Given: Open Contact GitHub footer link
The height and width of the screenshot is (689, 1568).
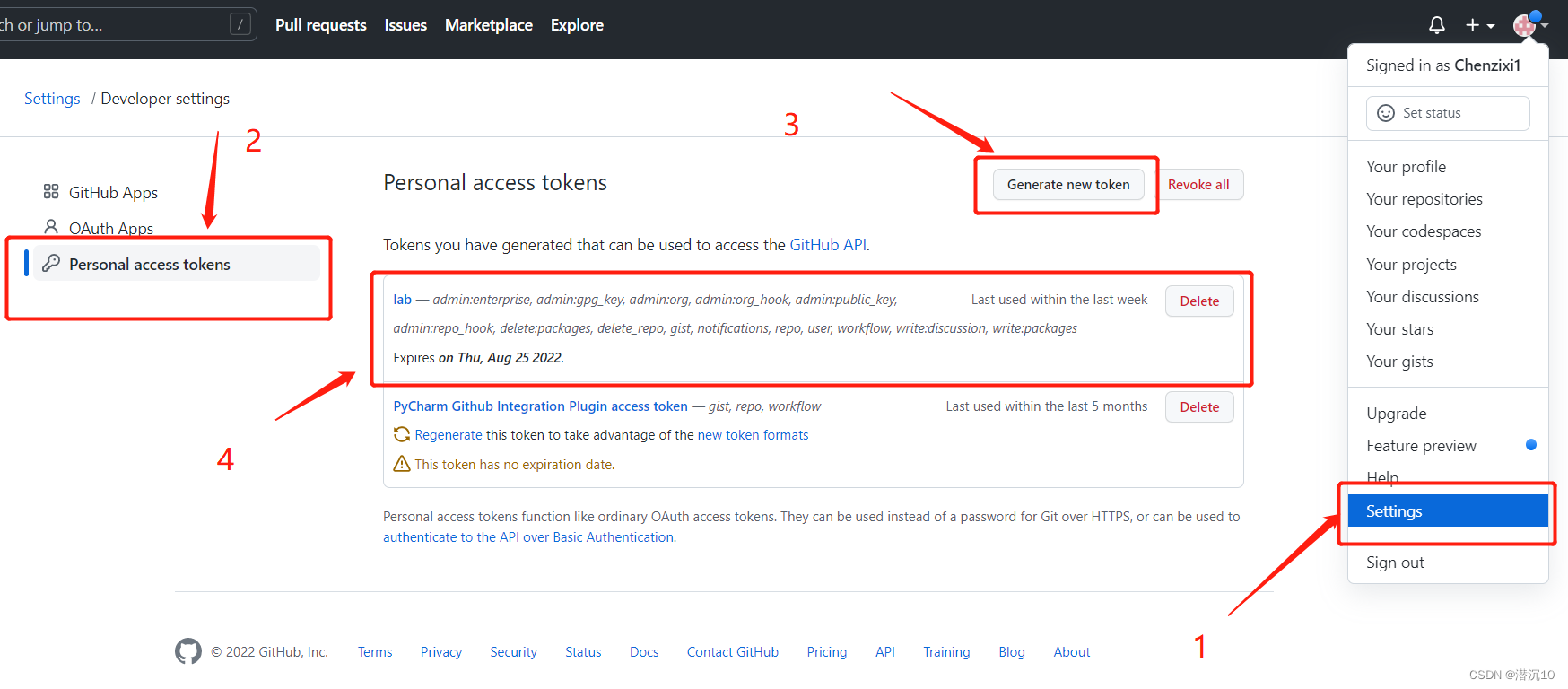Looking at the screenshot, I should pos(733,652).
